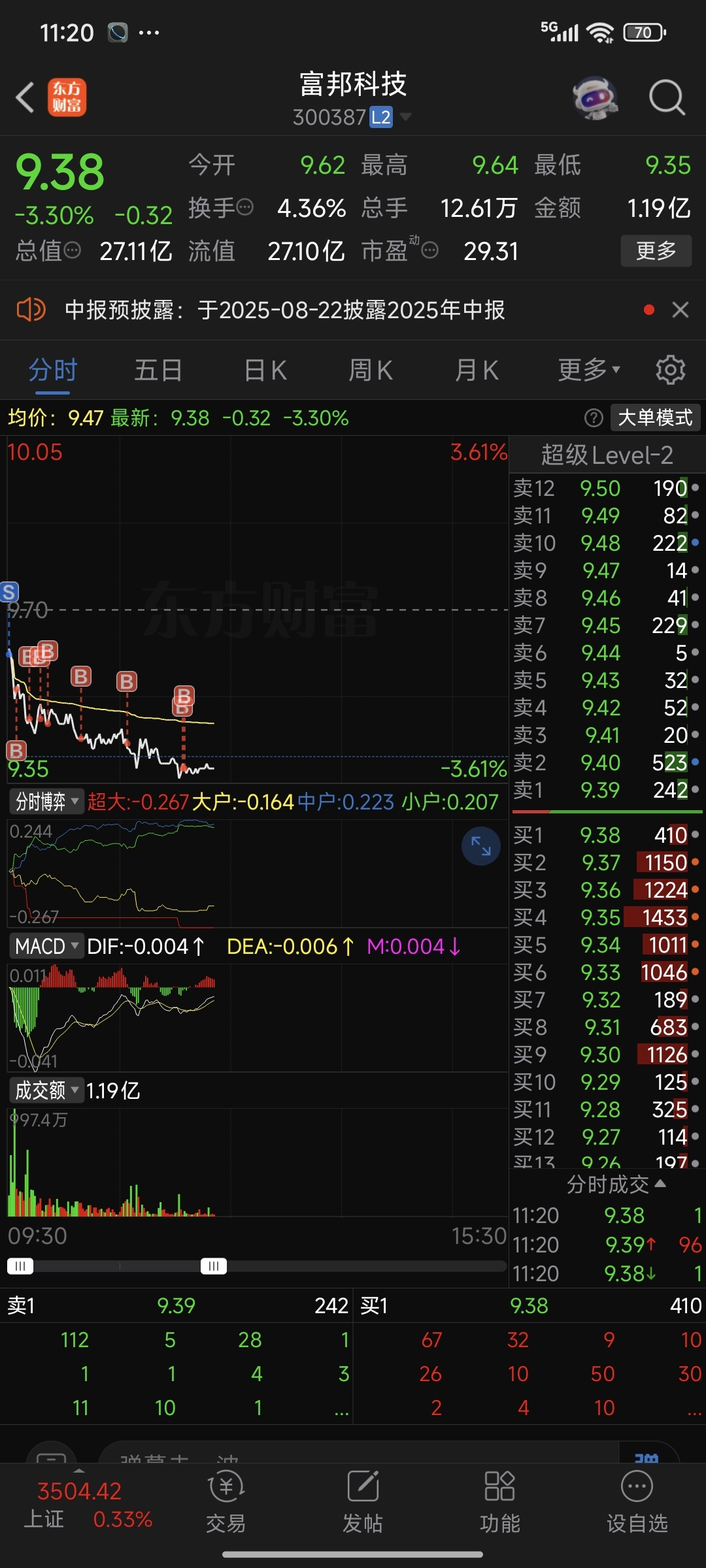Tap the orange dot beside 买4 row
This screenshot has width=706, height=1568.
coord(695,917)
